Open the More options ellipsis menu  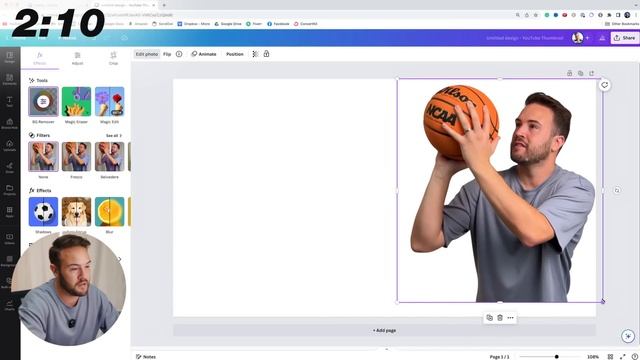click(x=511, y=318)
